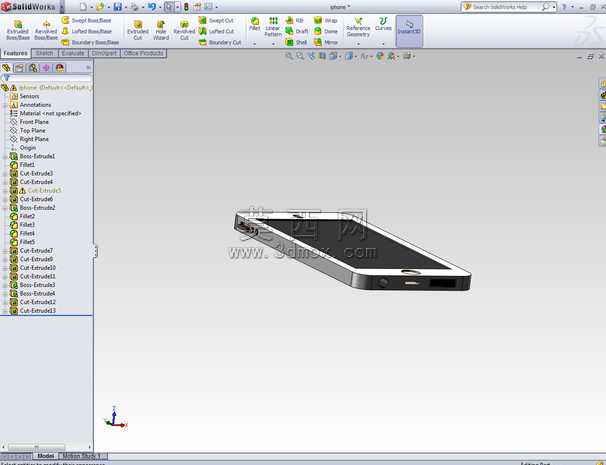
Task: Choose Boundary Cut
Action: coord(220,42)
